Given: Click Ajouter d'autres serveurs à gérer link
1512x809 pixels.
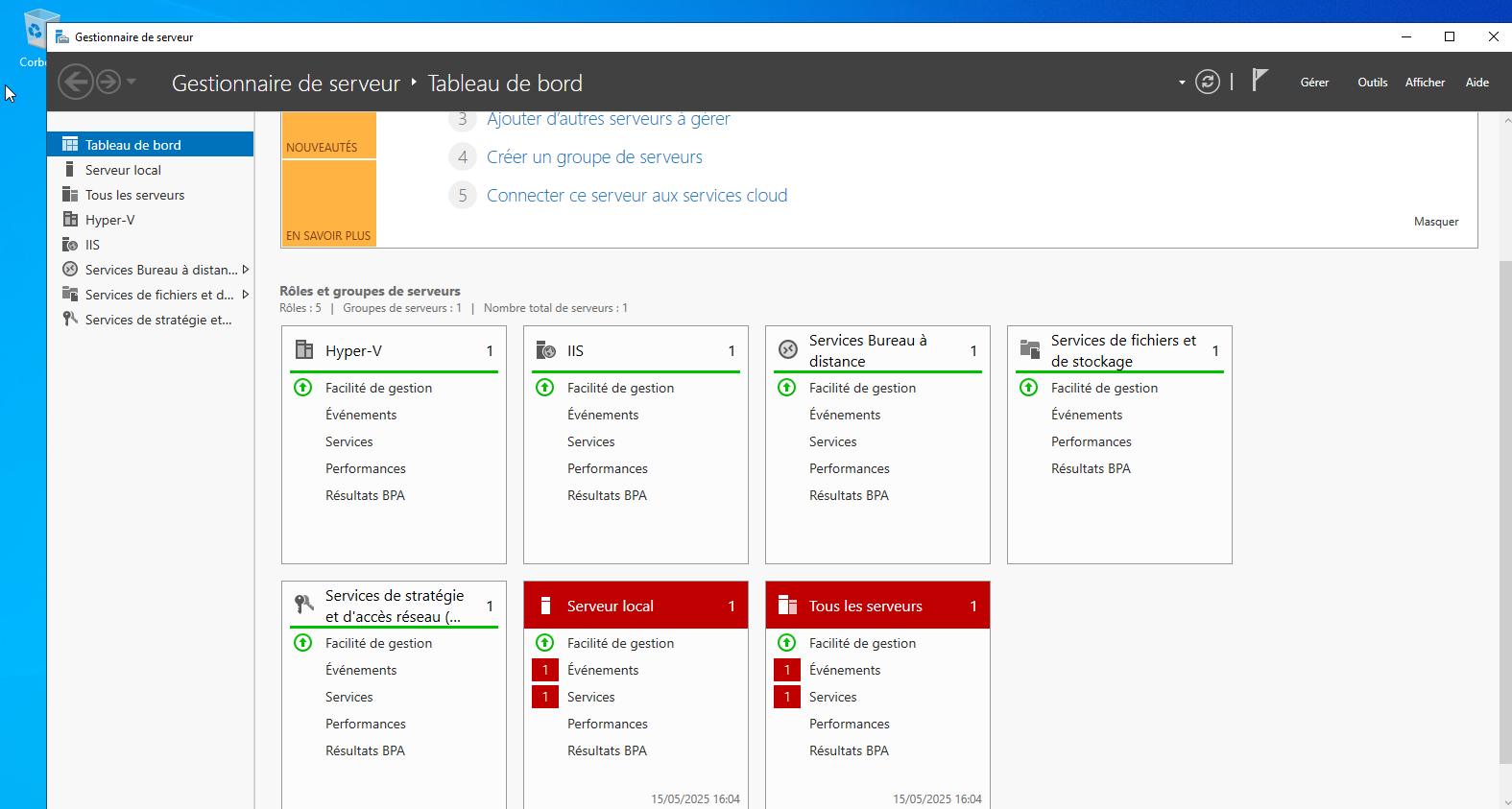Looking at the screenshot, I should coord(608,118).
